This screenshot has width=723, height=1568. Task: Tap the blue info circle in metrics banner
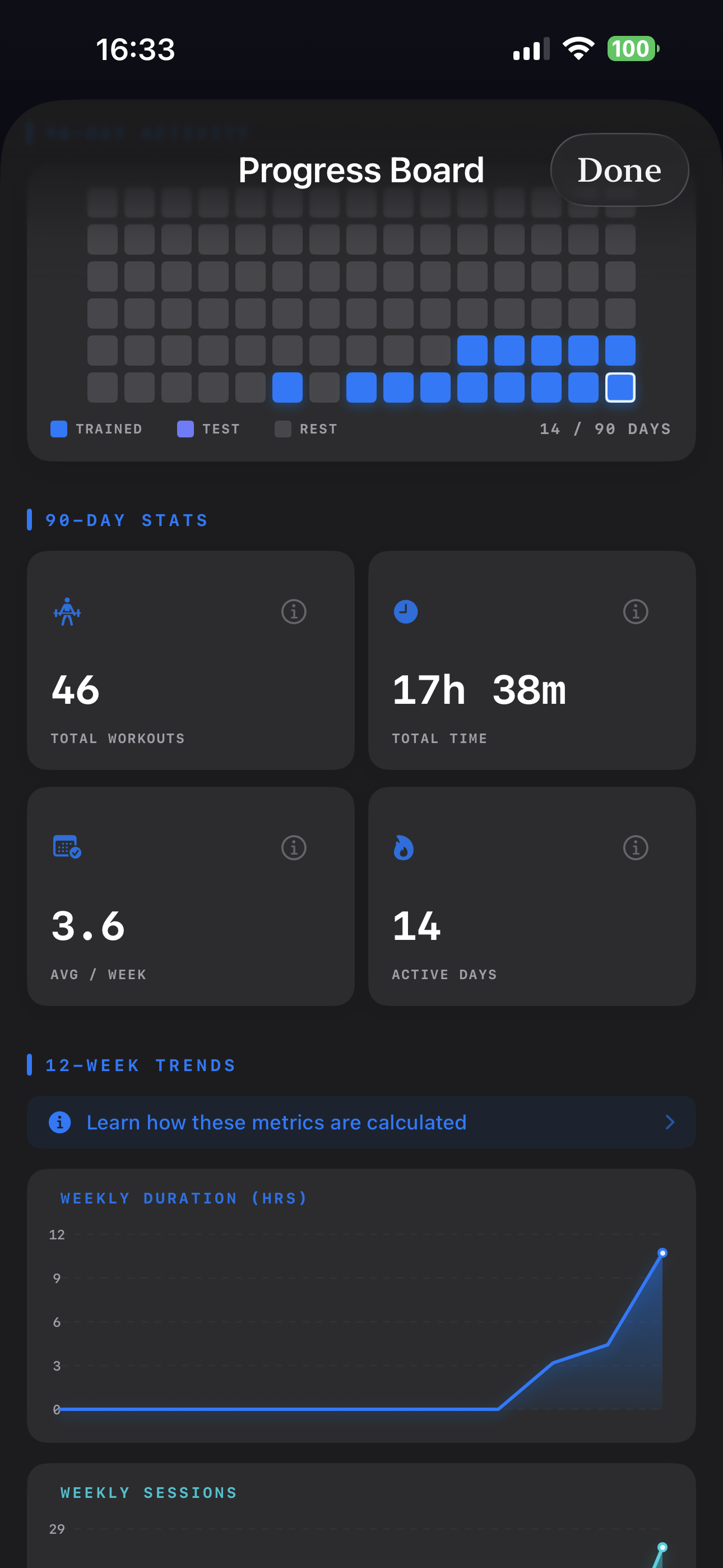point(59,1122)
